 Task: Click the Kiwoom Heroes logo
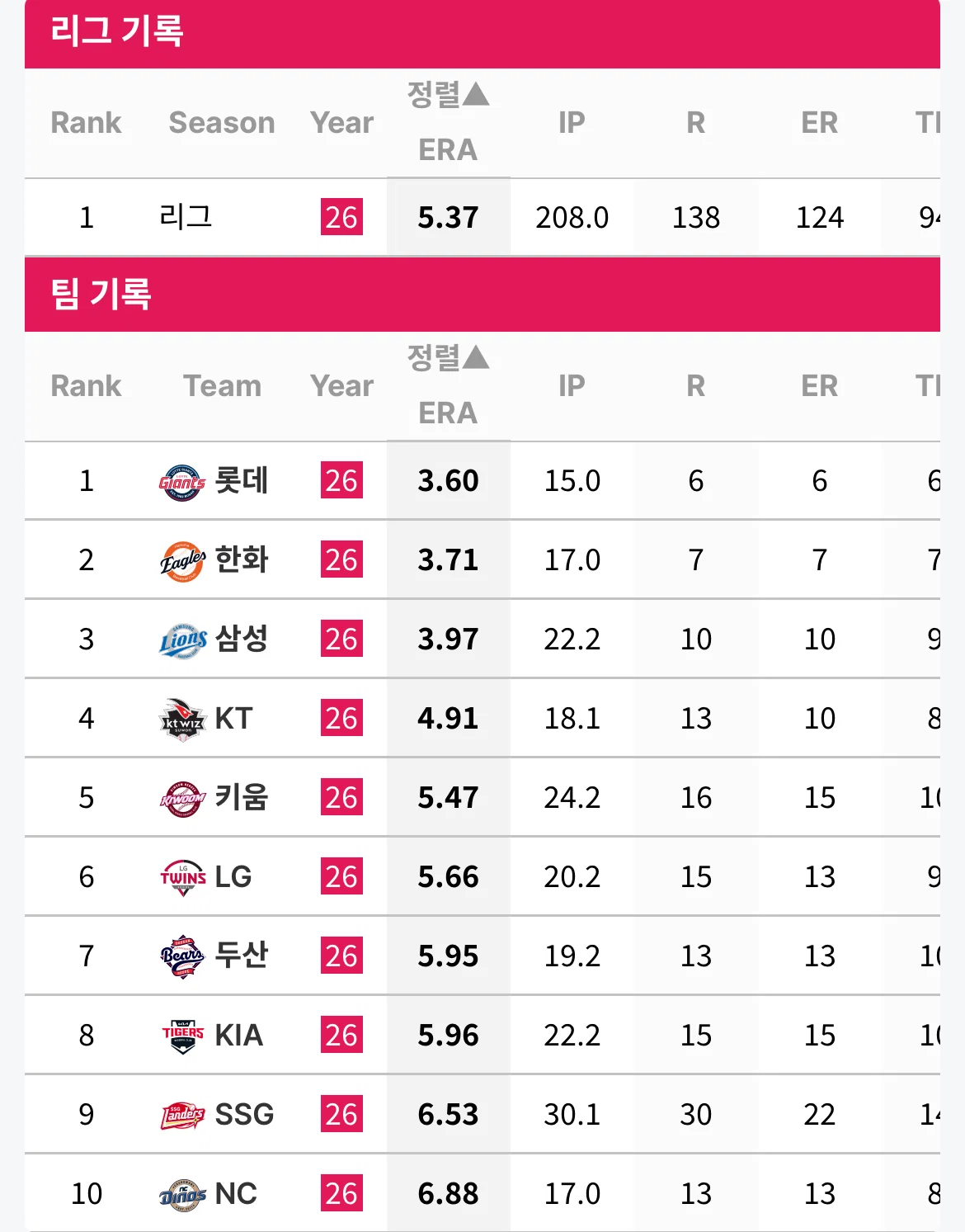(182, 799)
